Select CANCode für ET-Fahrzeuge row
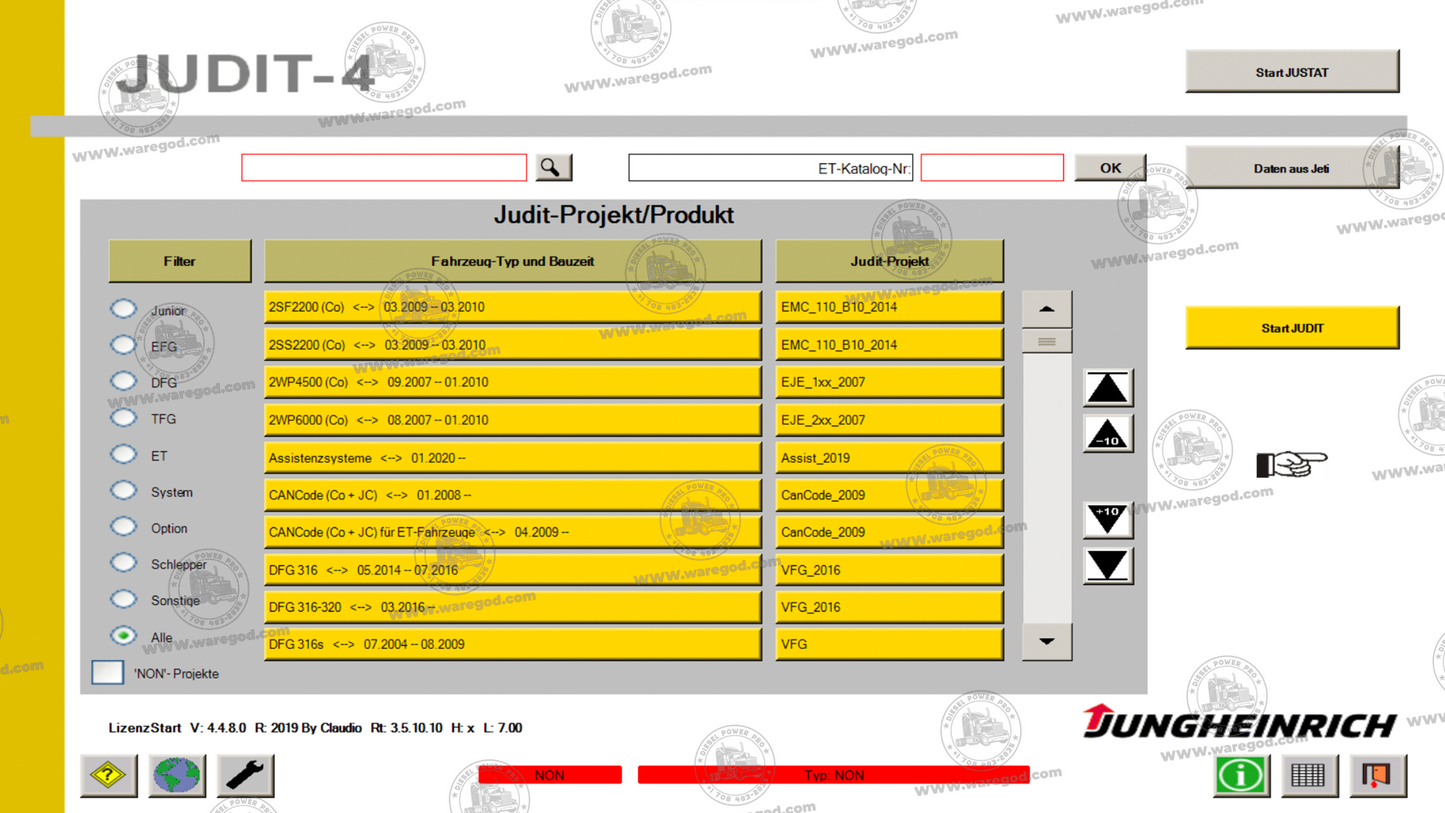Screen dimensions: 1445x813 tap(513, 532)
